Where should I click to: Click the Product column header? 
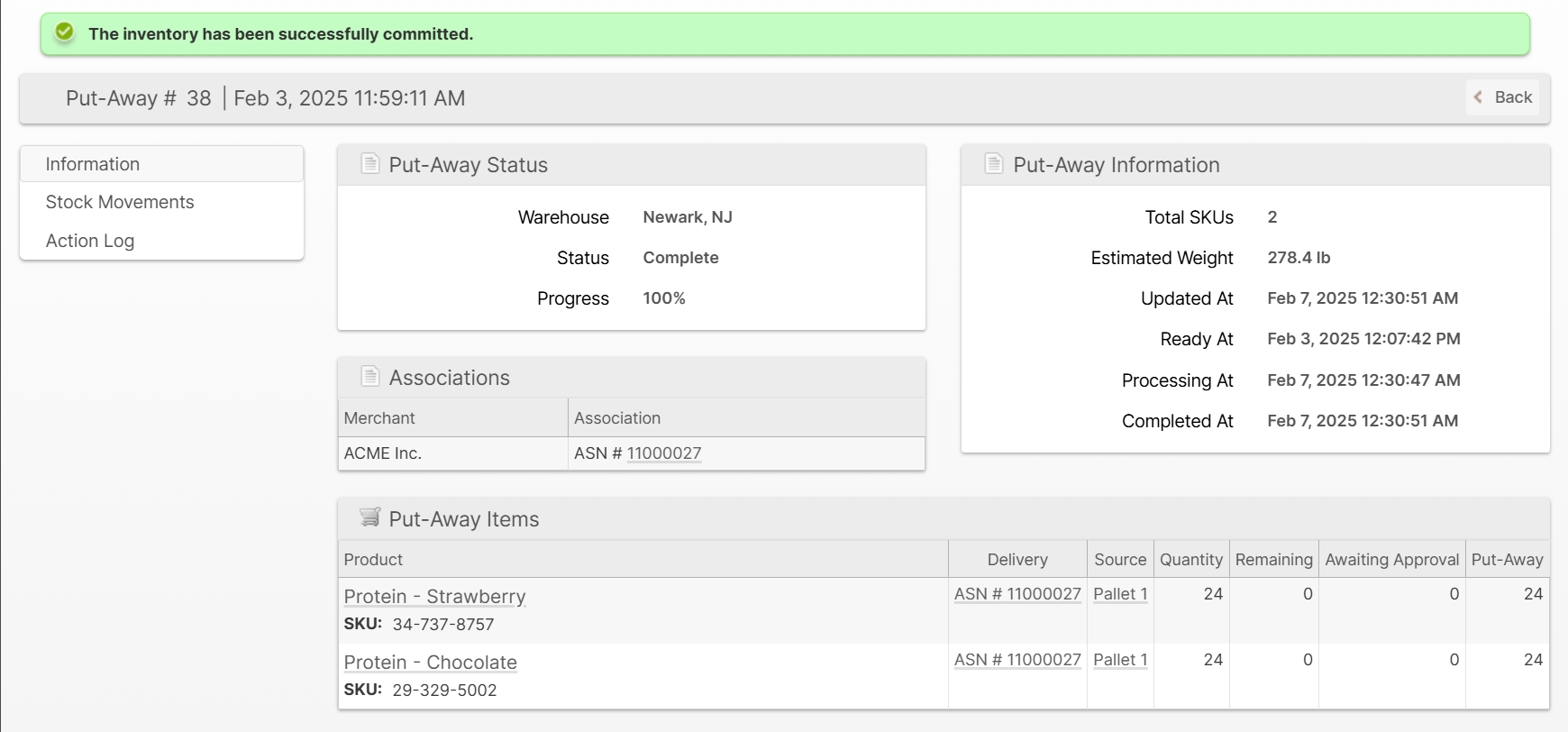[373, 560]
